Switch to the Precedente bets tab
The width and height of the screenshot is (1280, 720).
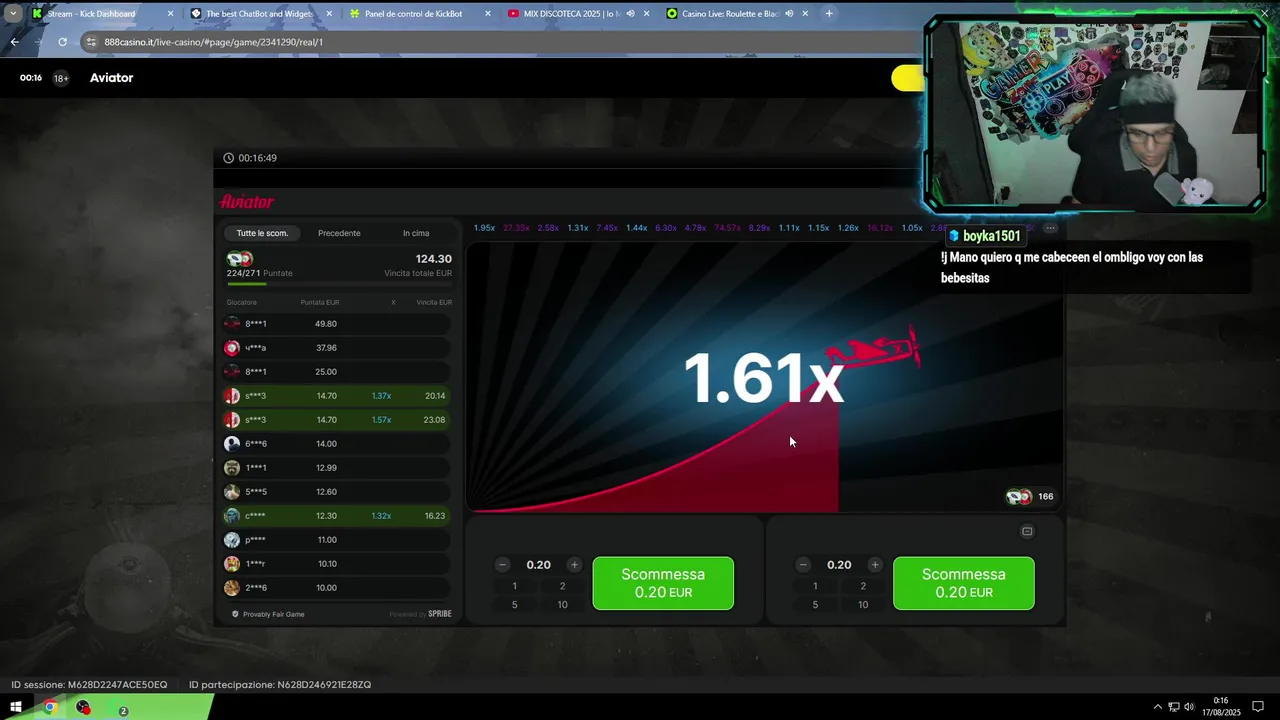click(x=339, y=233)
